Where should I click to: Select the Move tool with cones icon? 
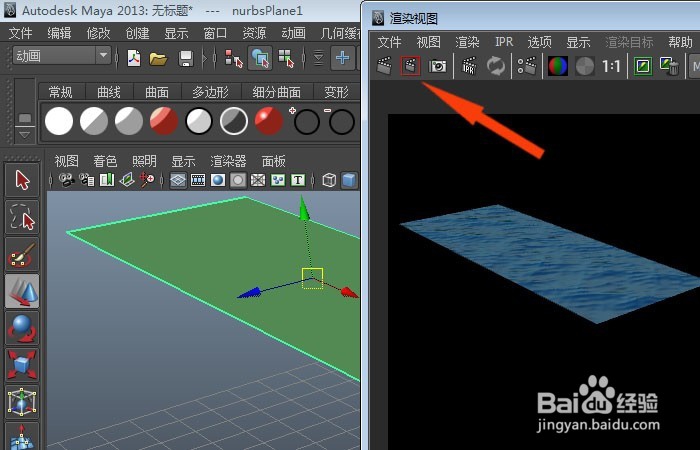pyautogui.click(x=22, y=291)
